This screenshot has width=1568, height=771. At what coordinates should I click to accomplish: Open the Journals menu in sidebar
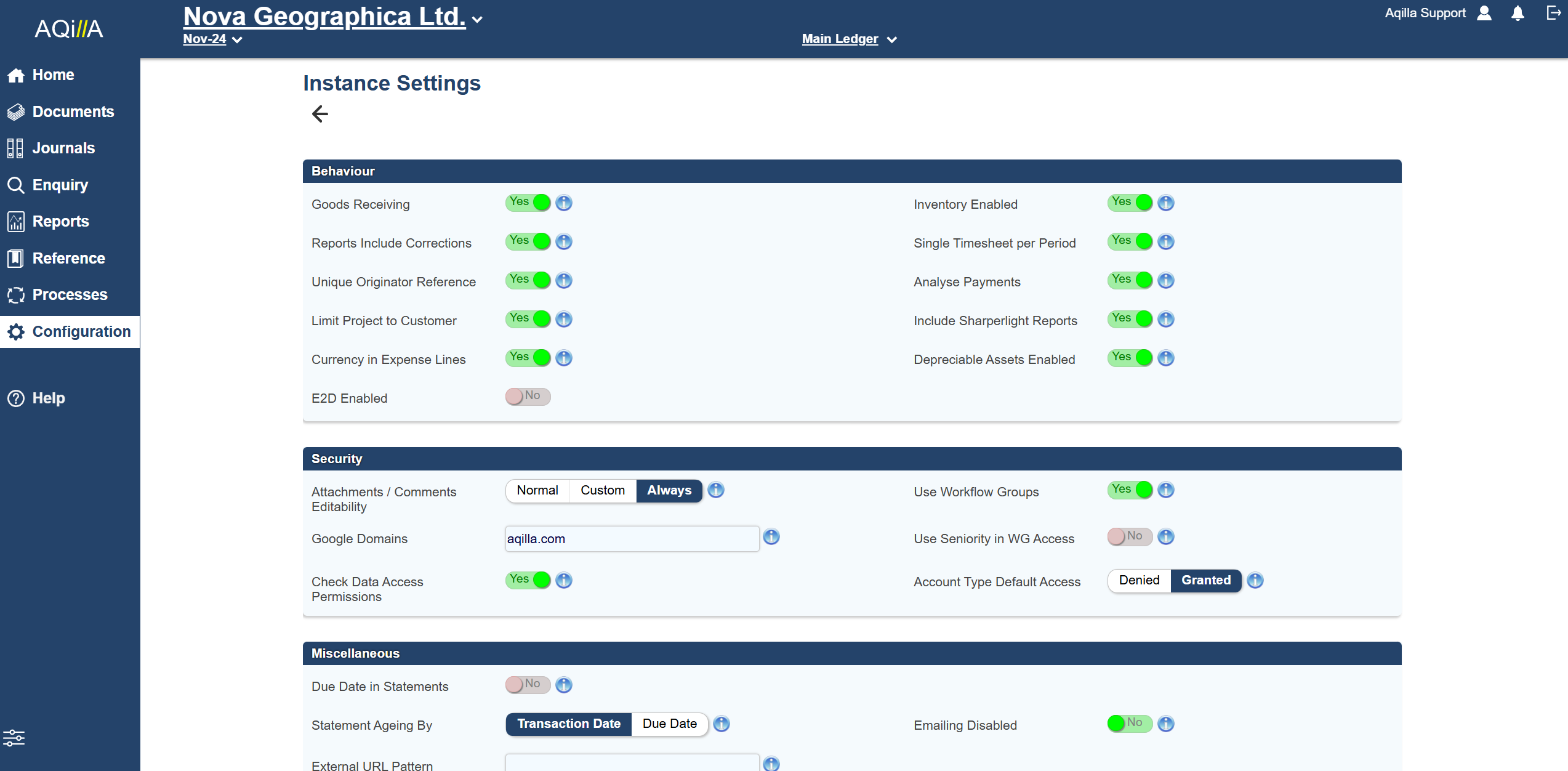(63, 148)
